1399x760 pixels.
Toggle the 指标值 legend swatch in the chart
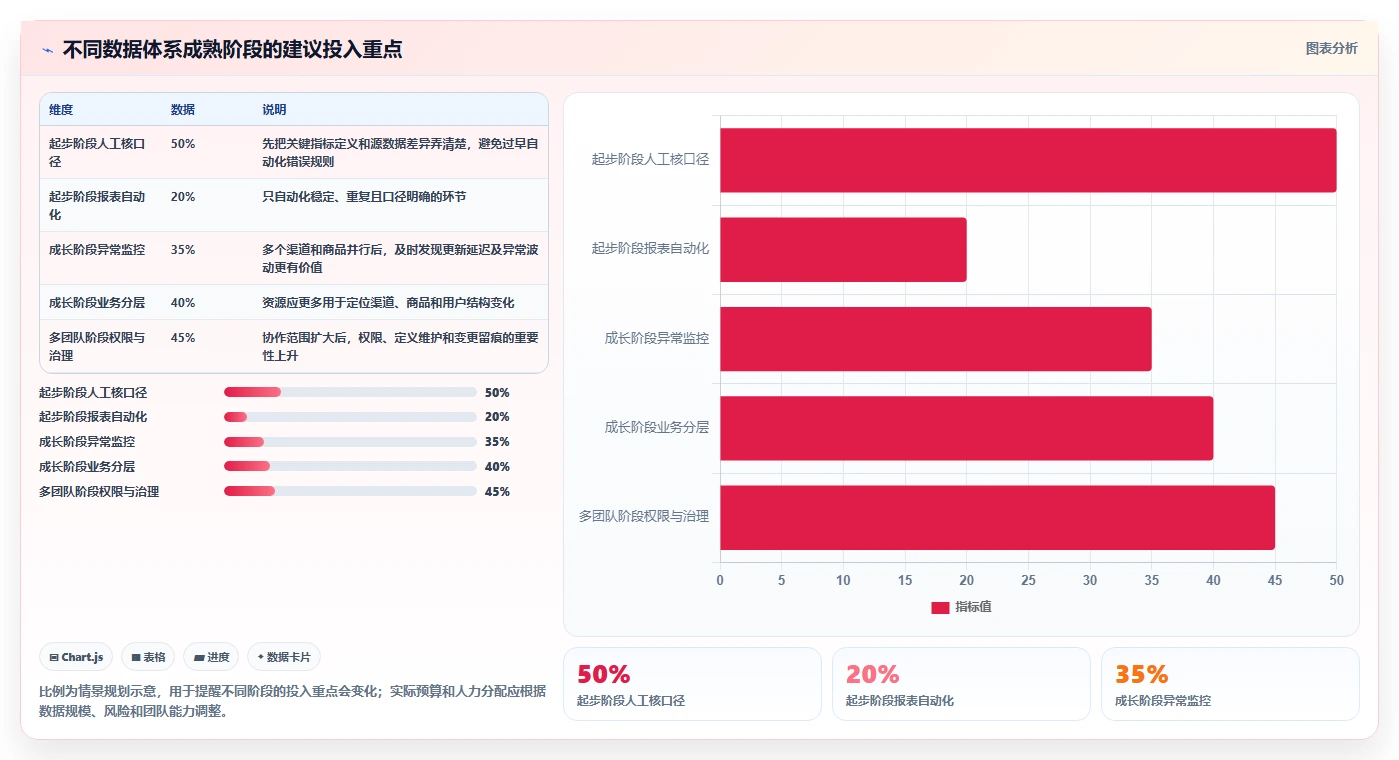pyautogui.click(x=940, y=607)
